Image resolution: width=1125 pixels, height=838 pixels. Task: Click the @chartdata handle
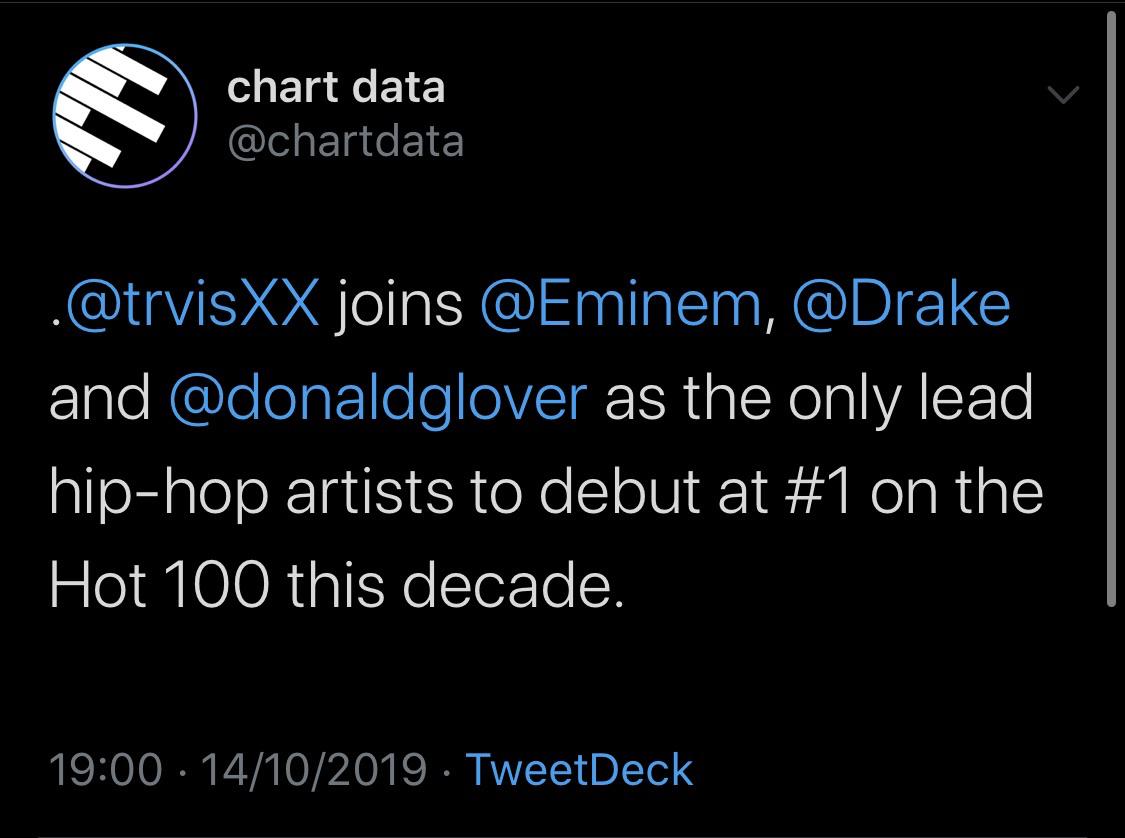(x=346, y=141)
